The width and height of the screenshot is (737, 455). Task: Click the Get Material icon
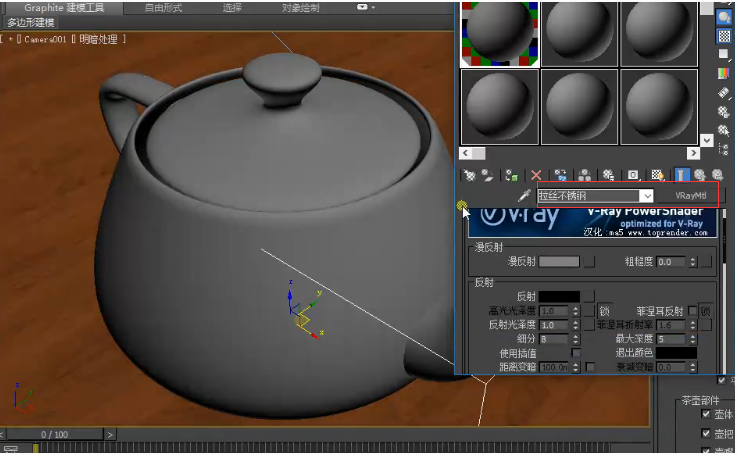469,175
